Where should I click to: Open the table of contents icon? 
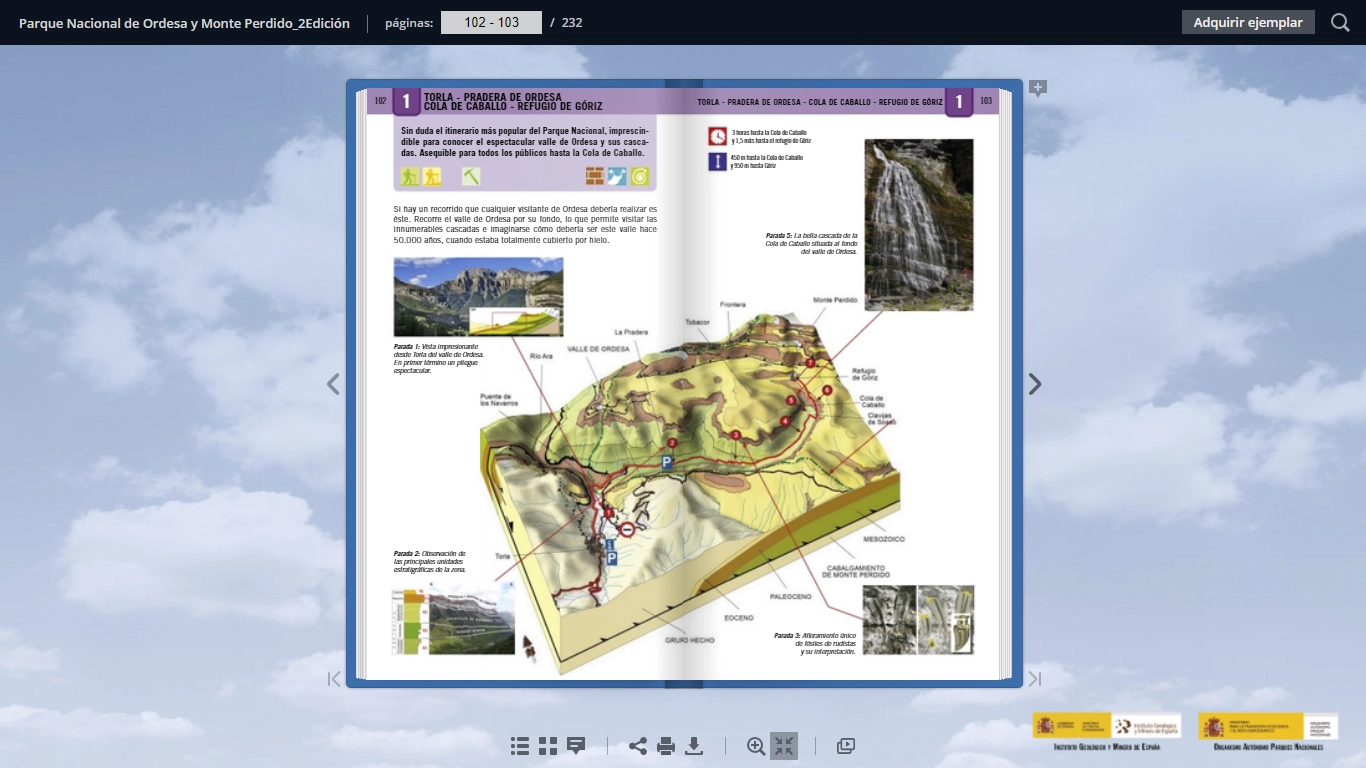[518, 745]
